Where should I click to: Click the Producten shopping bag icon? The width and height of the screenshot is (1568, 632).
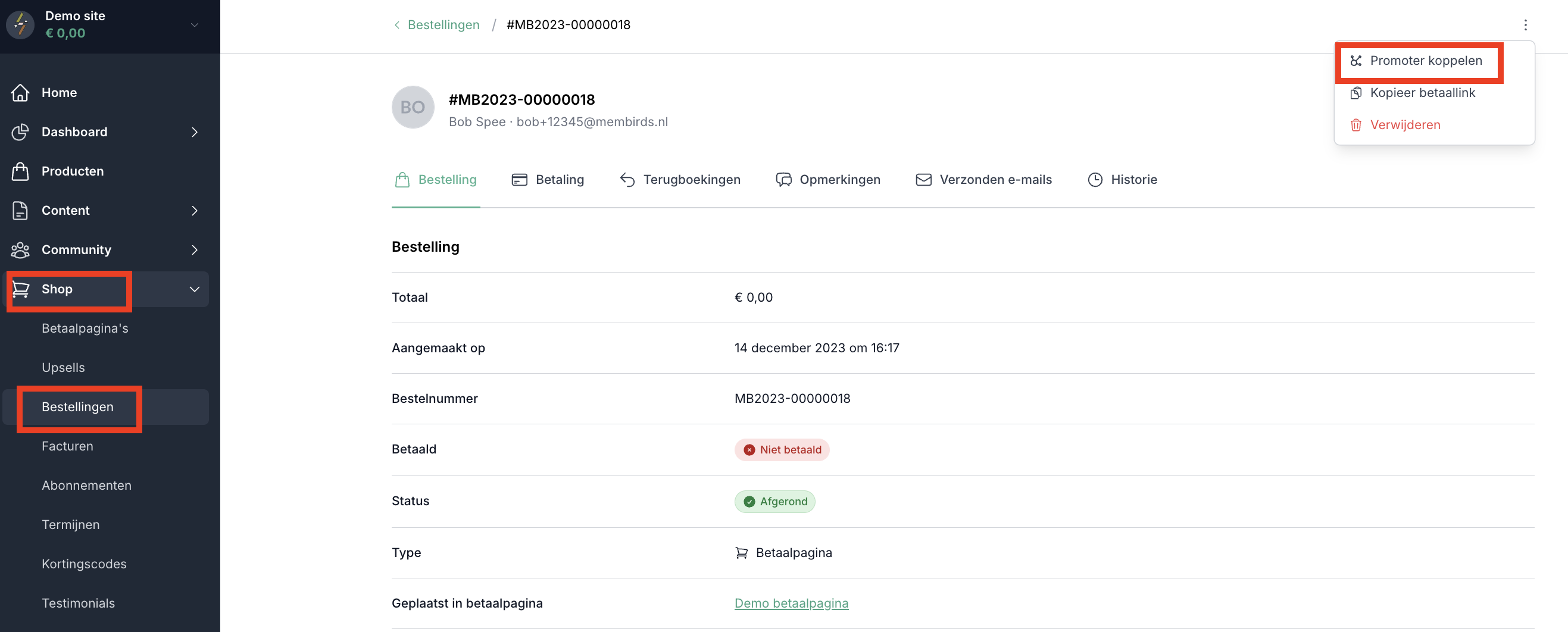20,171
